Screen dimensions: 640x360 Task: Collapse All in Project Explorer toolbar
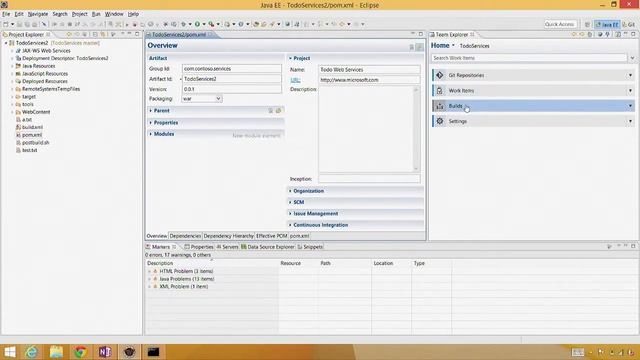95,34
